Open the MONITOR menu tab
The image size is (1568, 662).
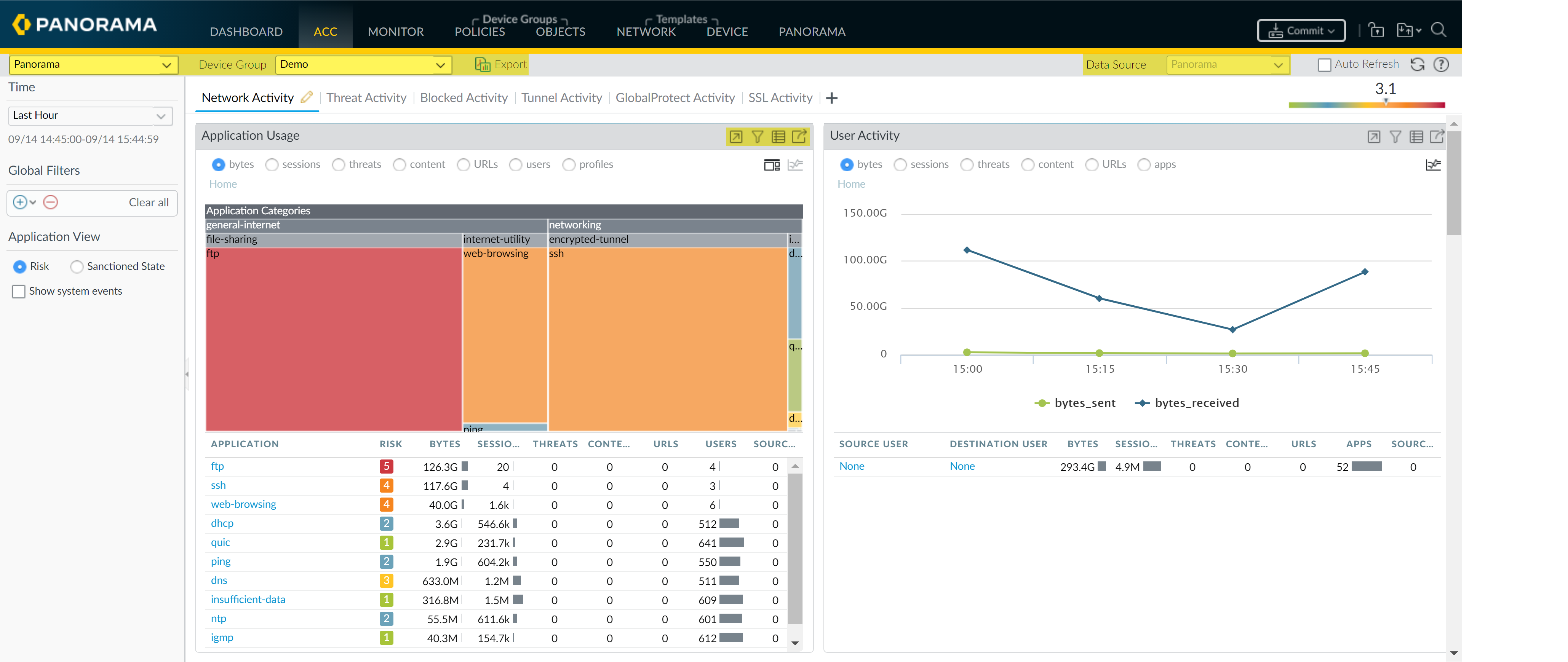[395, 32]
